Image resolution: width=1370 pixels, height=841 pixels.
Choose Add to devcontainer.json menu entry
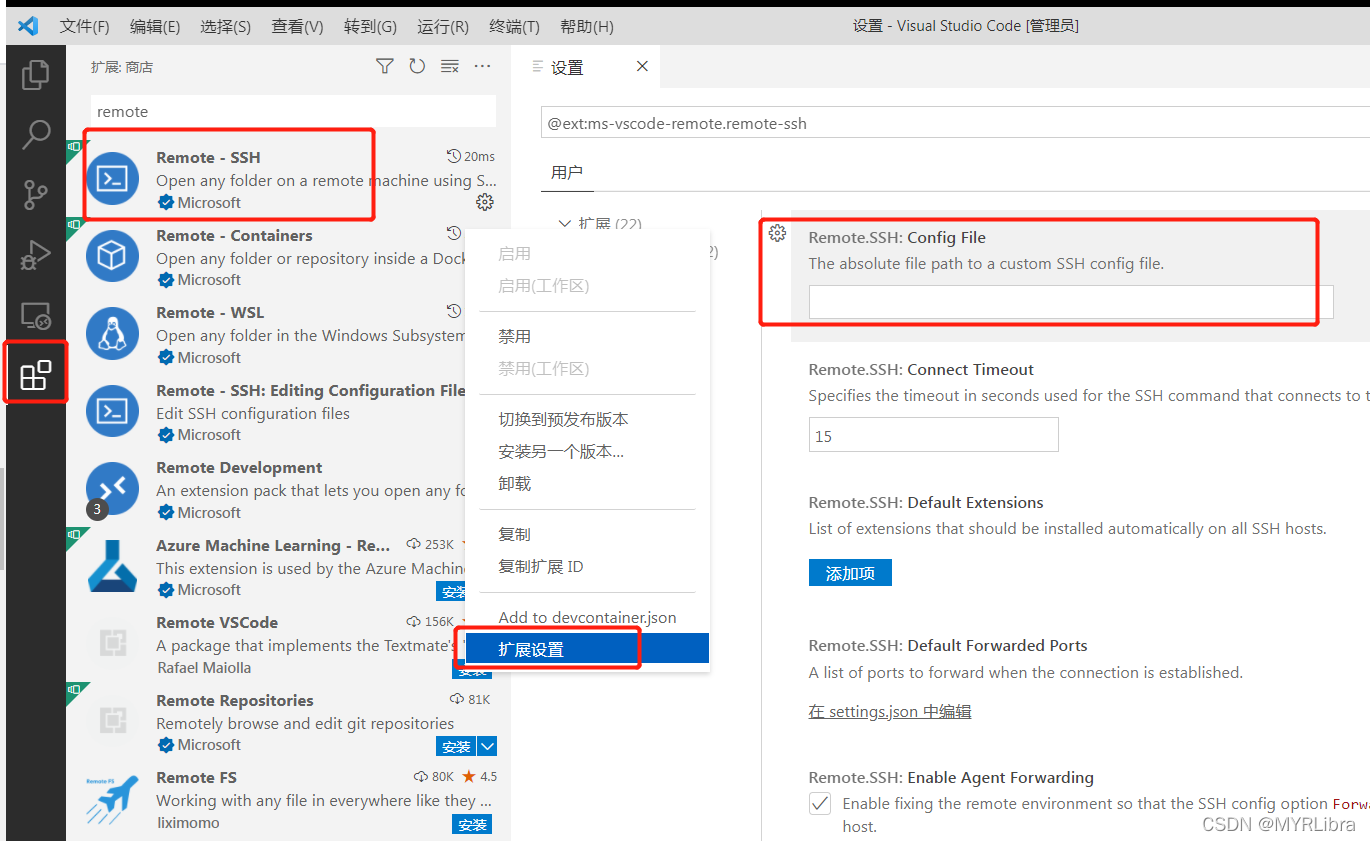[588, 618]
